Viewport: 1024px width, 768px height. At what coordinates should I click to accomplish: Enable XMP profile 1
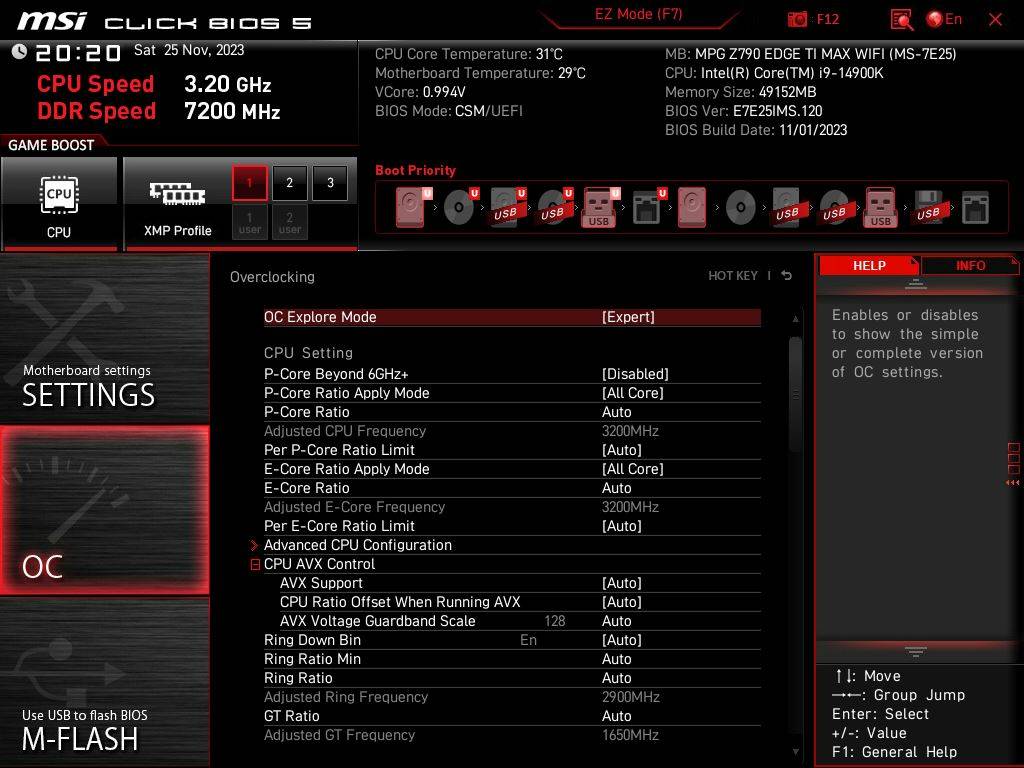click(249, 183)
